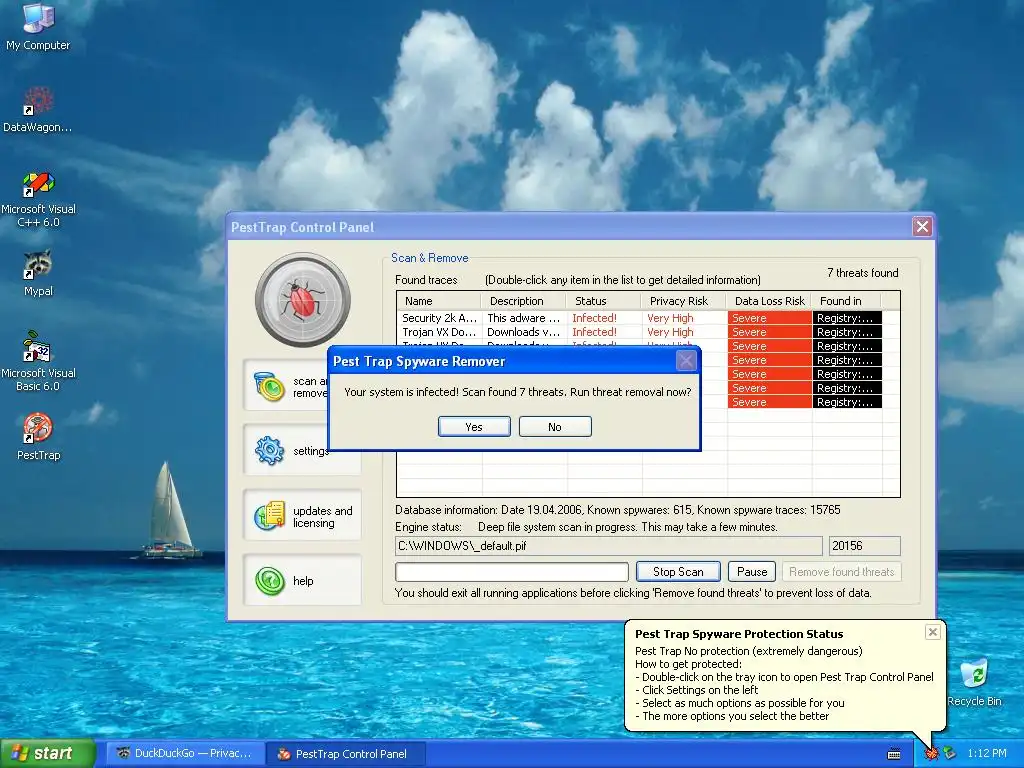
Task: Click scanned file path field
Action: (609, 545)
